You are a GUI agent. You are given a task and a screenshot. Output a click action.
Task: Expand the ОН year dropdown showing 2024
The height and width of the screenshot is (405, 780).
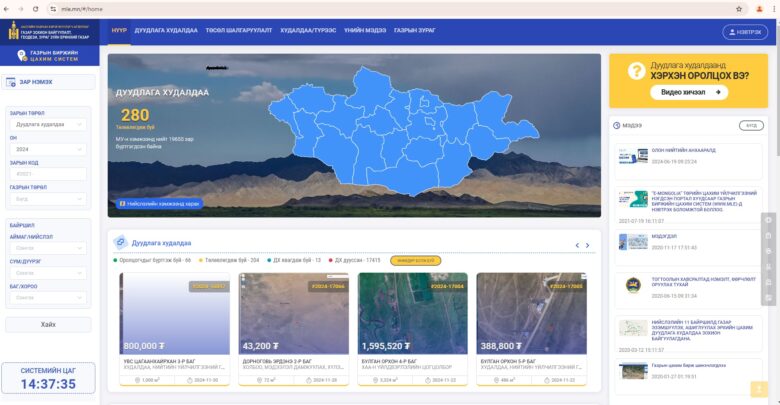[48, 149]
